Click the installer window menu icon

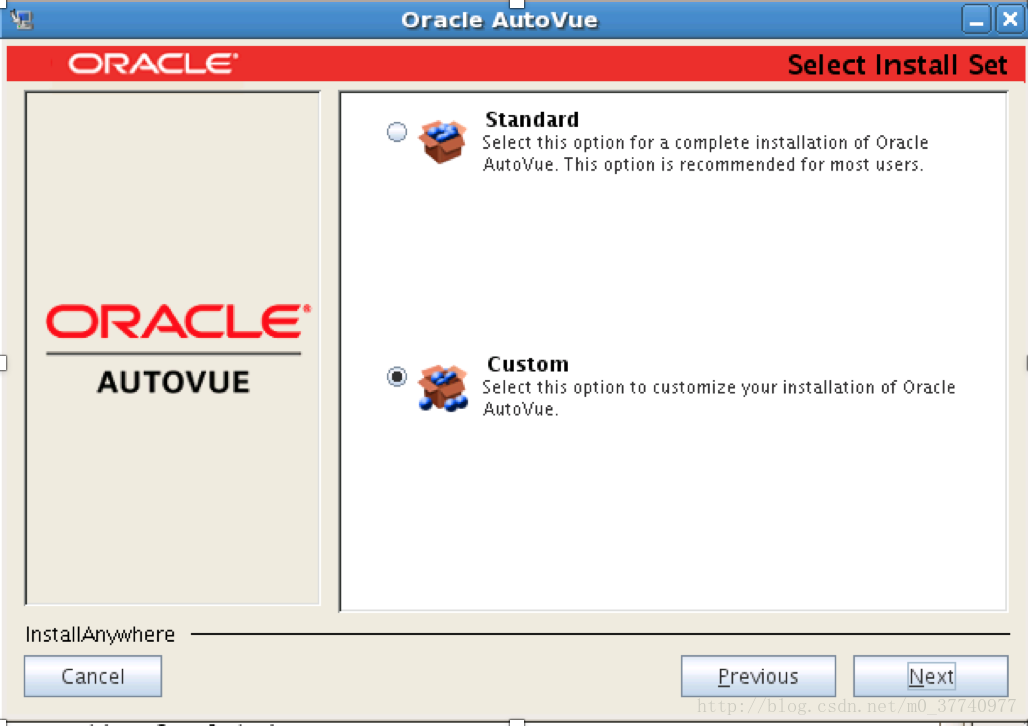[21, 20]
